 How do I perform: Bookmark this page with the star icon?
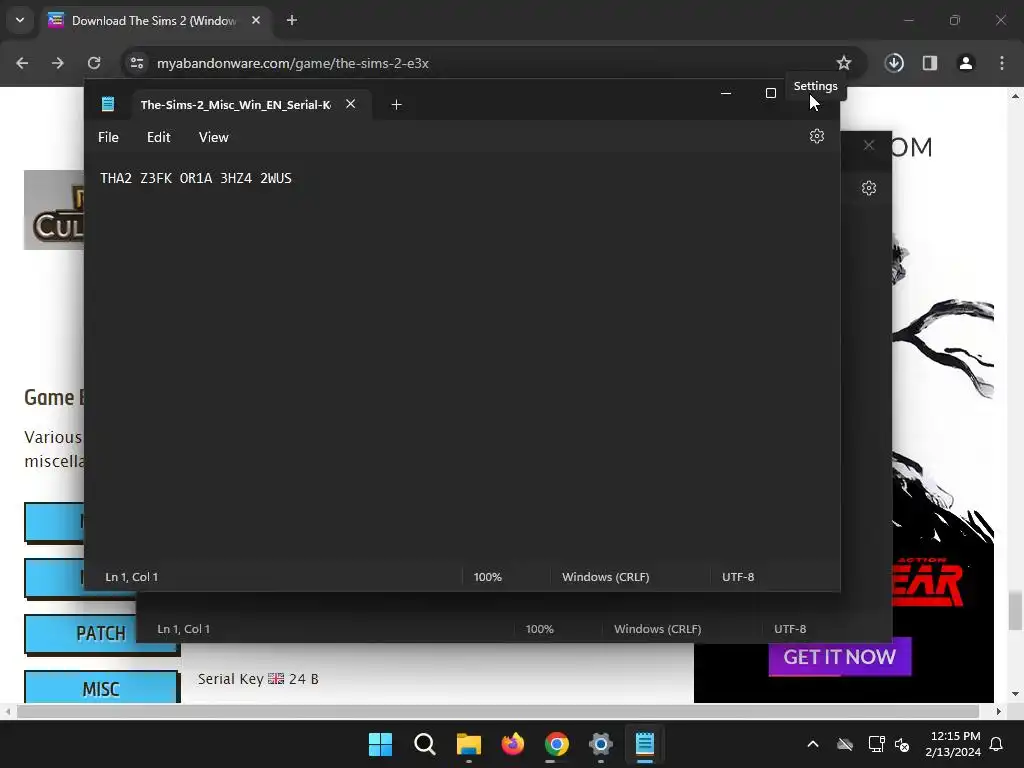tap(844, 63)
